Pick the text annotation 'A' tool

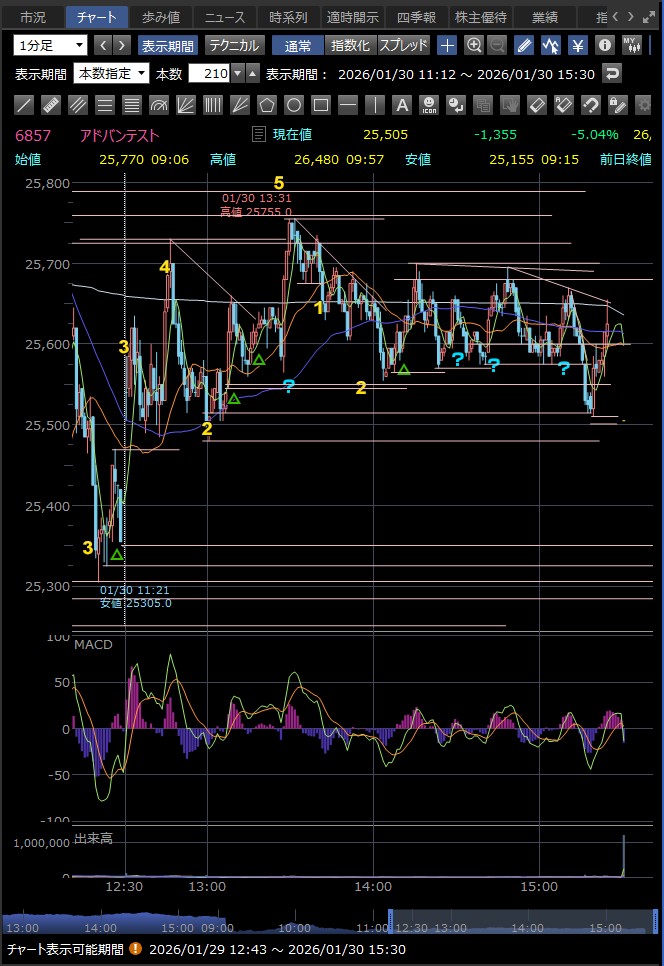tap(401, 105)
